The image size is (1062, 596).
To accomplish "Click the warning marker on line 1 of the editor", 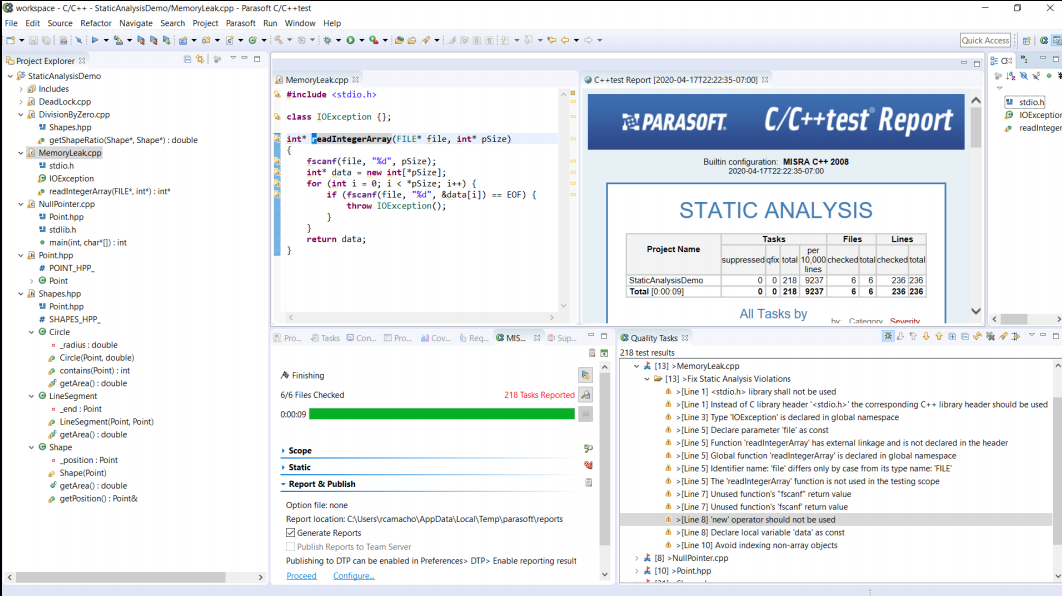I will click(x=277, y=95).
